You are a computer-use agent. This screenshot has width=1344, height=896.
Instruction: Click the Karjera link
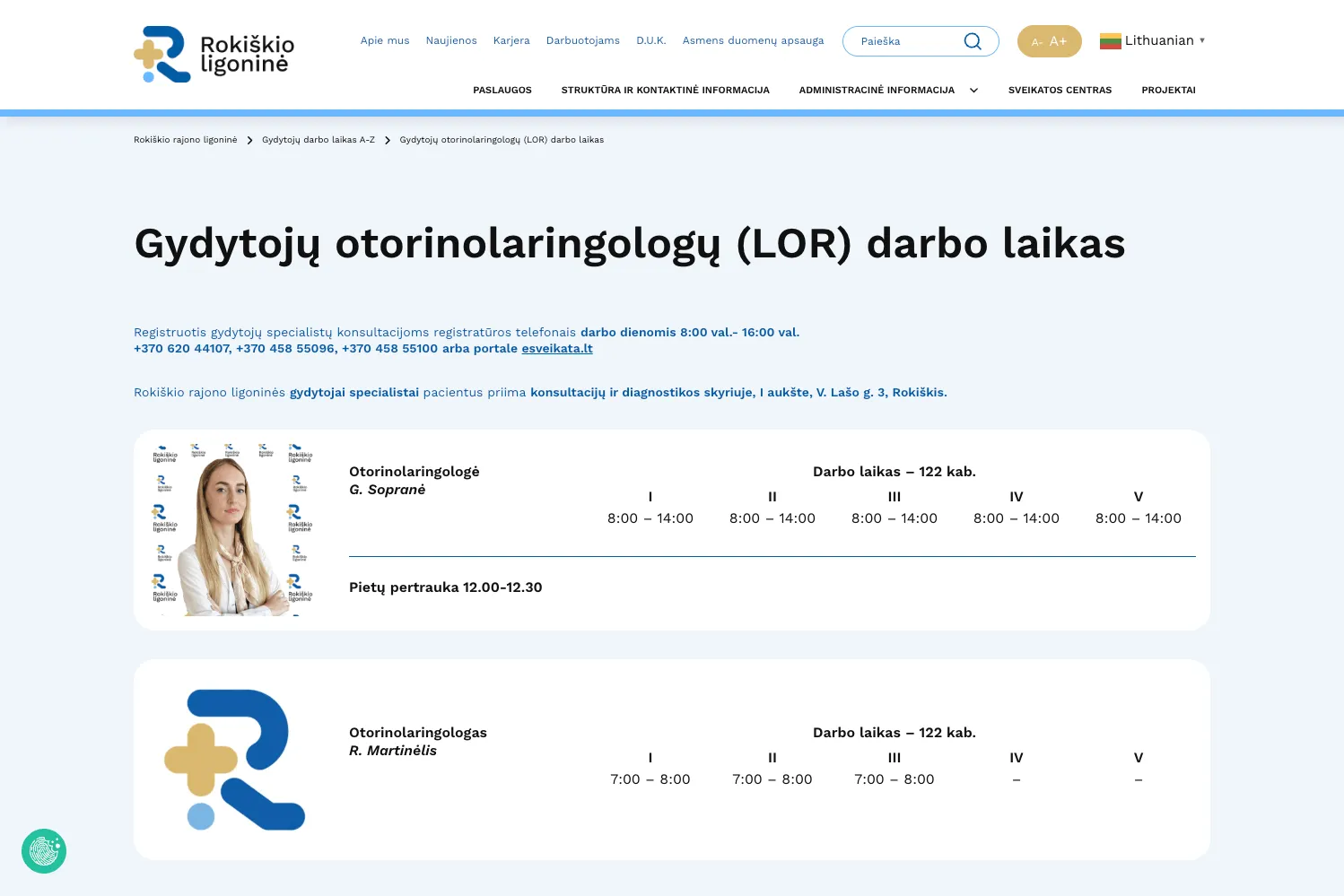point(511,40)
